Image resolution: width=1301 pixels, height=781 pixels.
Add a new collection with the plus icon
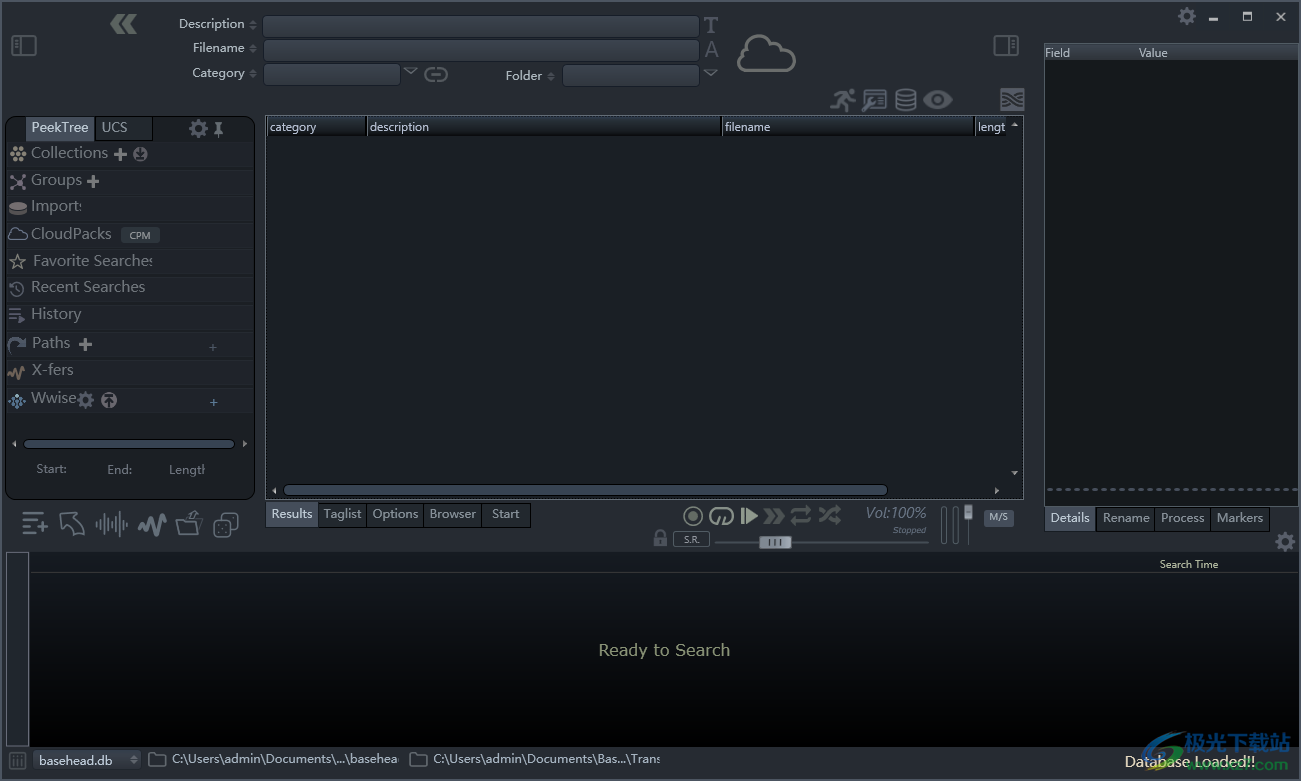120,154
